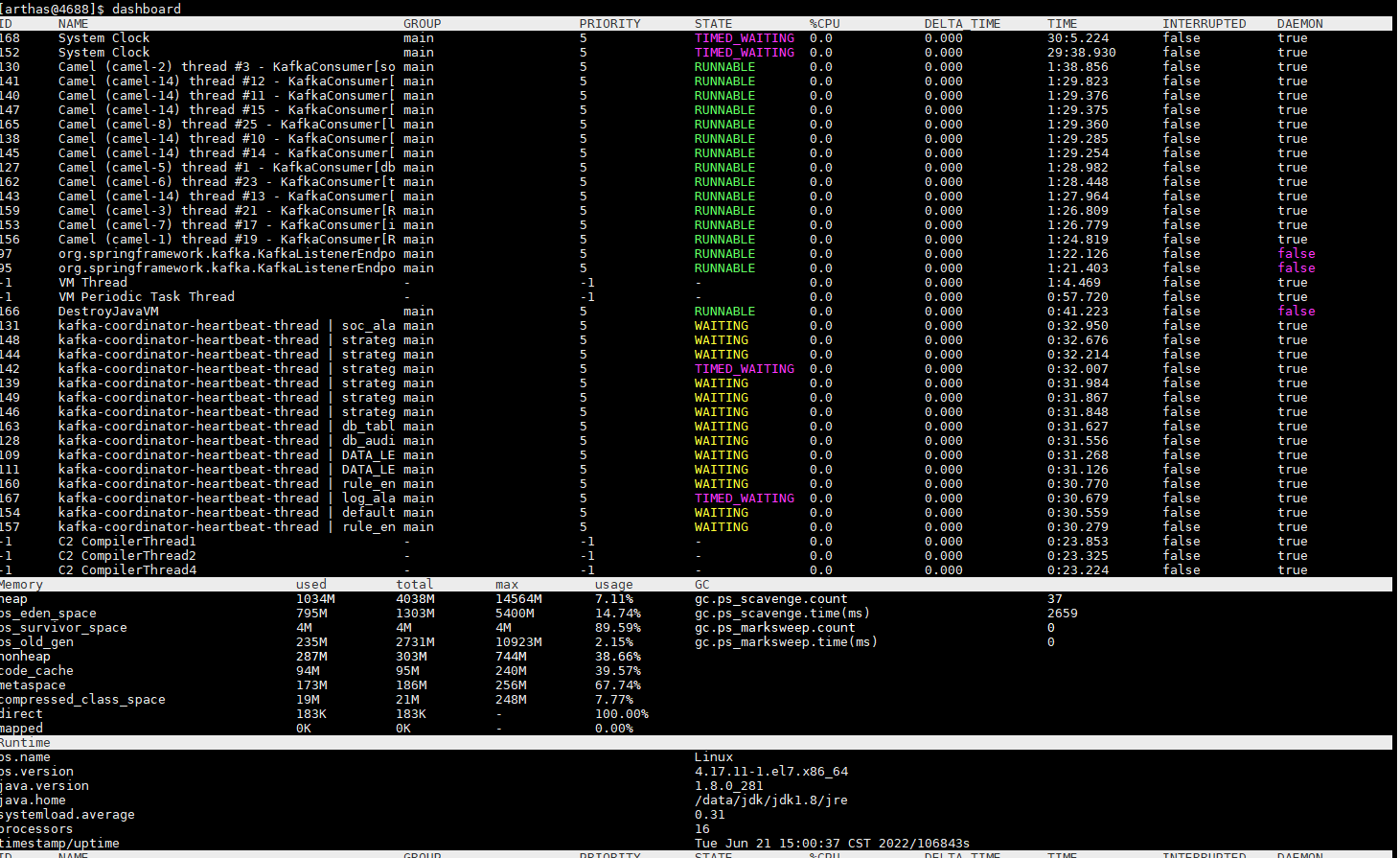Click the "TIMED_WAITING" state of thread 142
Viewport: 1400px width, 858px height.
tap(744, 369)
